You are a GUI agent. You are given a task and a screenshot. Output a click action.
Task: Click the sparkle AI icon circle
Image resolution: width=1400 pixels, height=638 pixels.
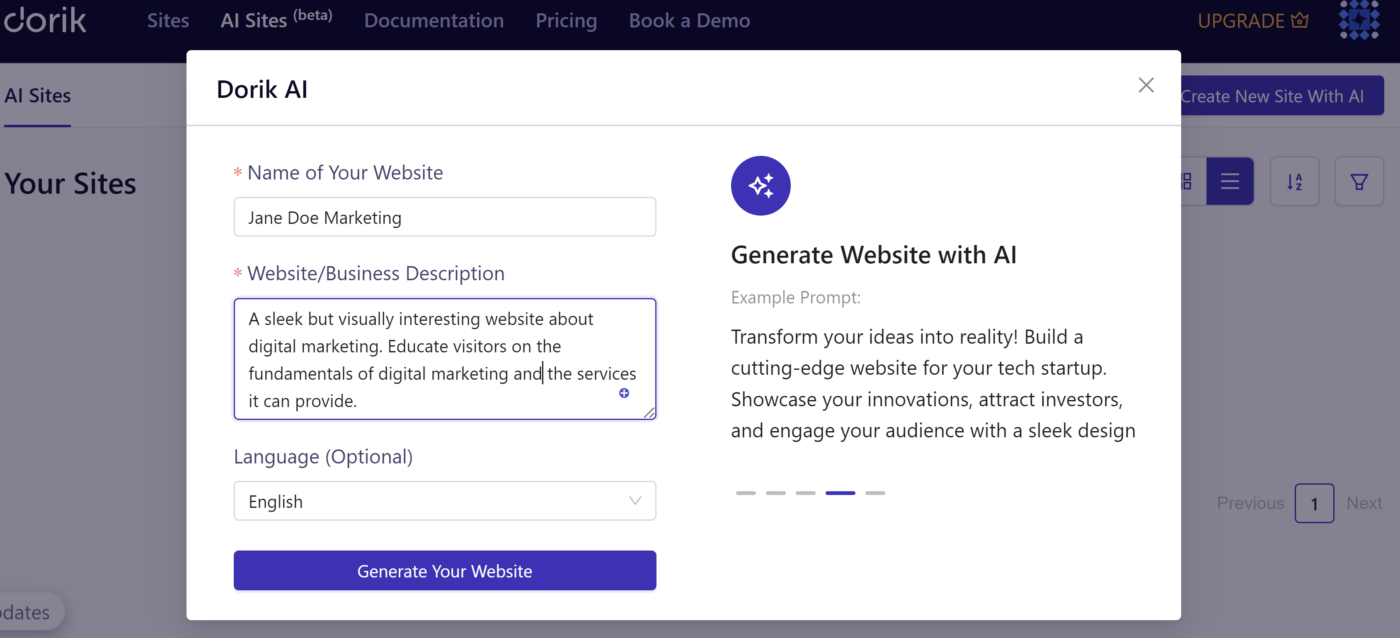[x=761, y=185]
